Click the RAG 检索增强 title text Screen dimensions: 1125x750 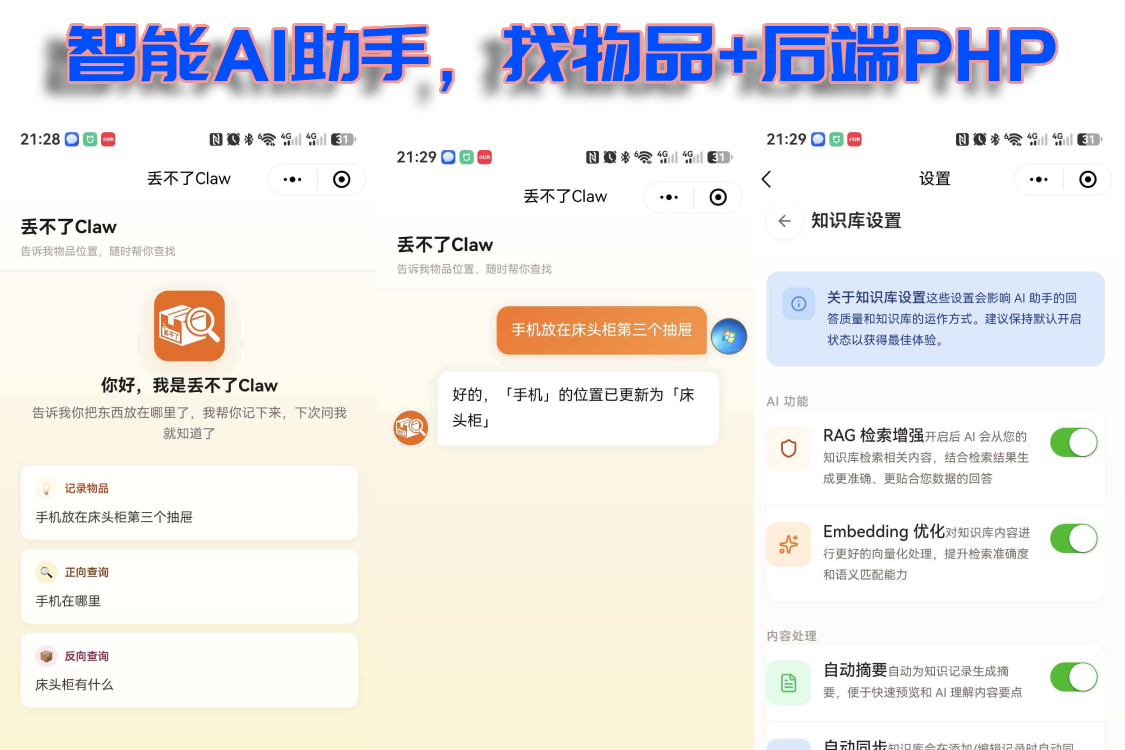[x=873, y=436]
